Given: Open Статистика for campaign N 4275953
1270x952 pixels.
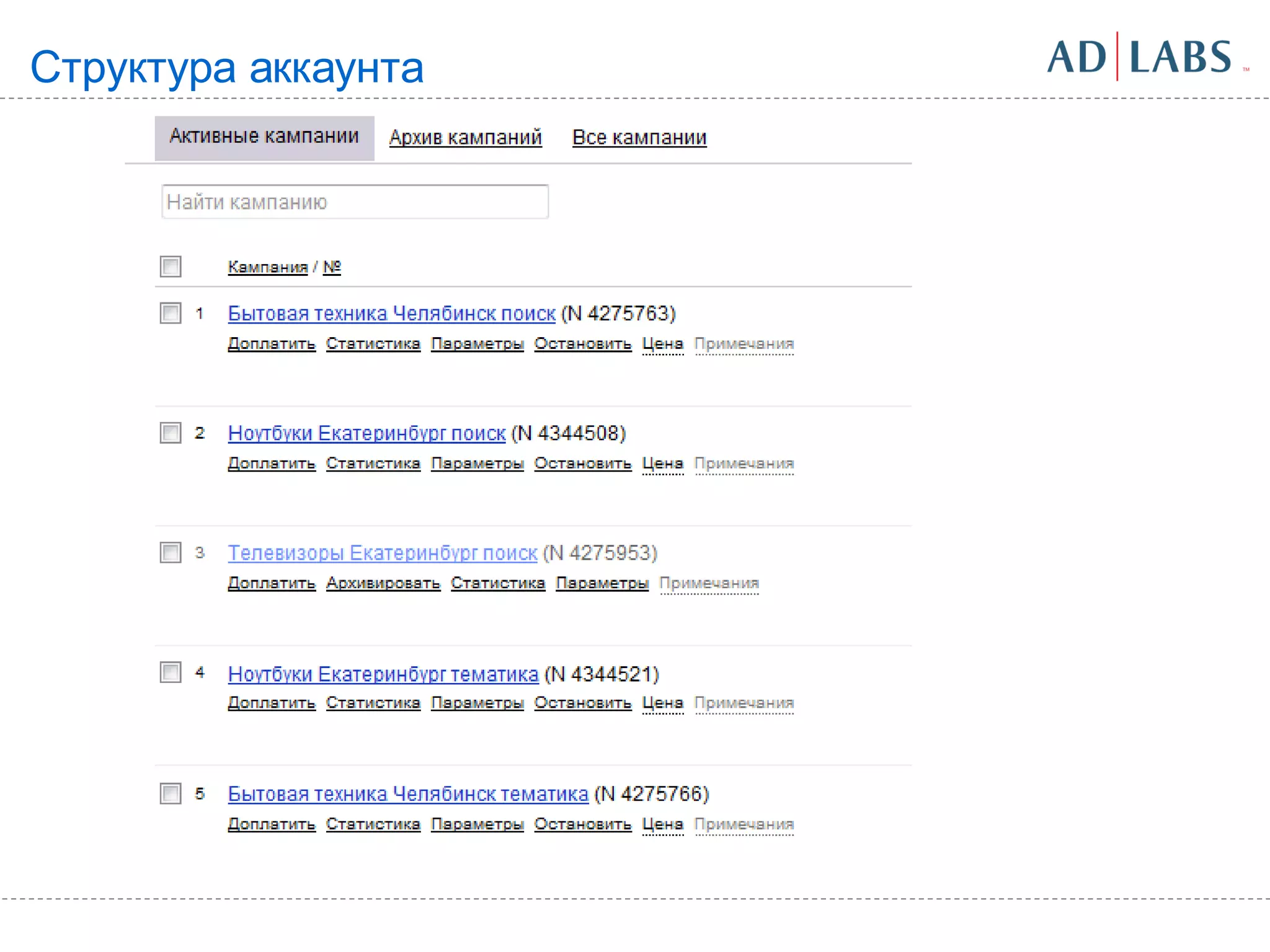Looking at the screenshot, I should coord(498,583).
